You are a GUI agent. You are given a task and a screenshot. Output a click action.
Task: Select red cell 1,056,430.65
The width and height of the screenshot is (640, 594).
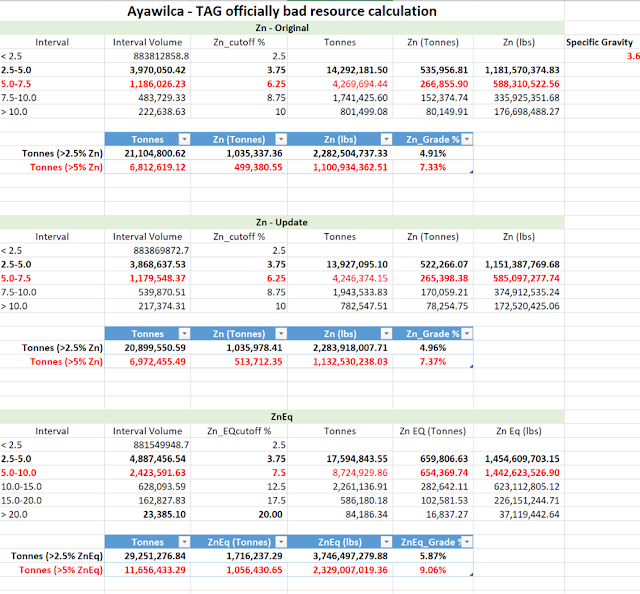pyautogui.click(x=239, y=570)
